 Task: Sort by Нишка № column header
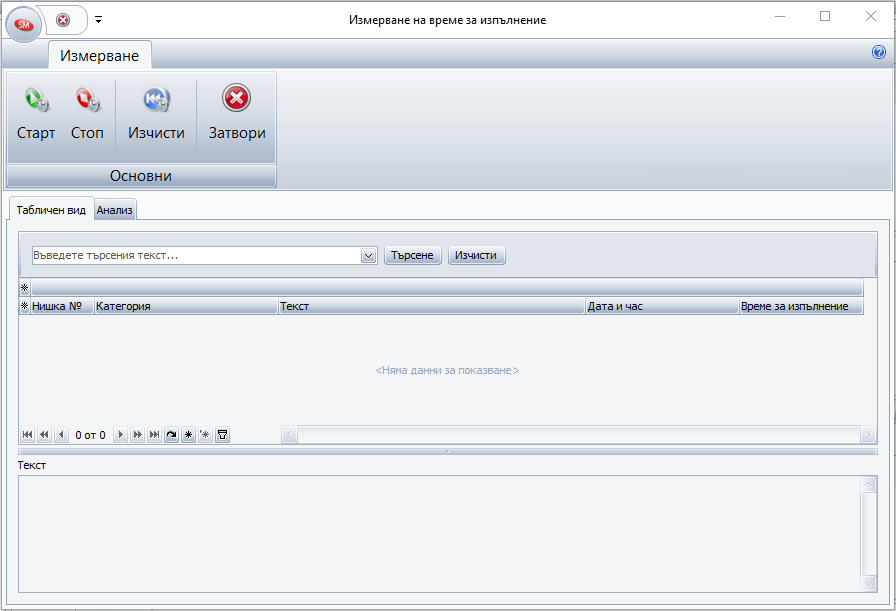pos(62,306)
